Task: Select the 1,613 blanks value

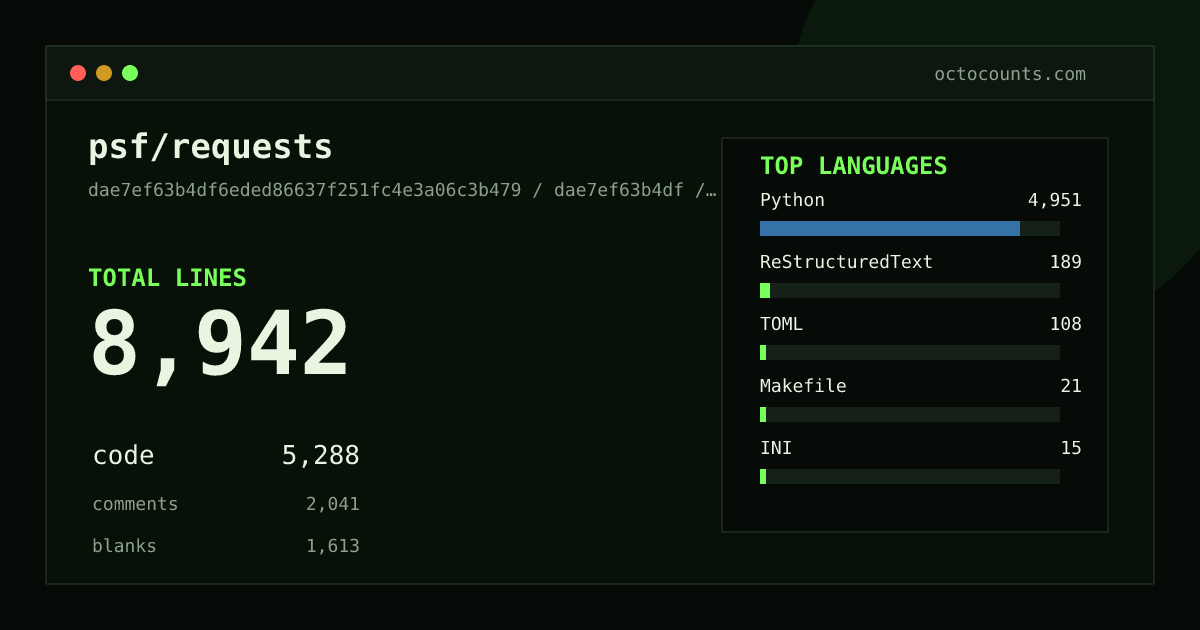Action: [x=332, y=546]
